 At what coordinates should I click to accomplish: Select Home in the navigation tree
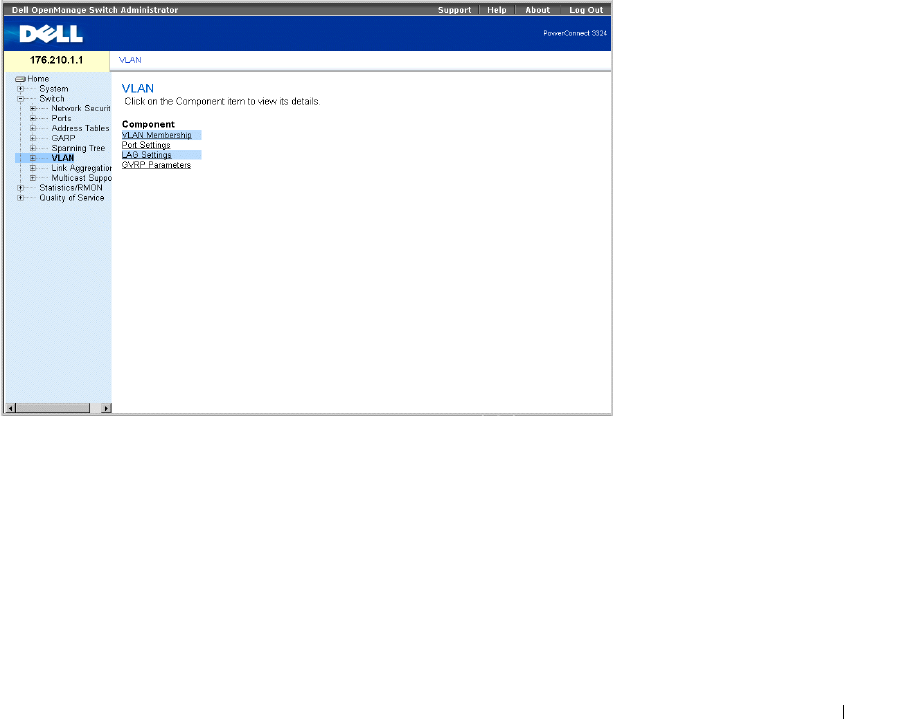click(38, 79)
